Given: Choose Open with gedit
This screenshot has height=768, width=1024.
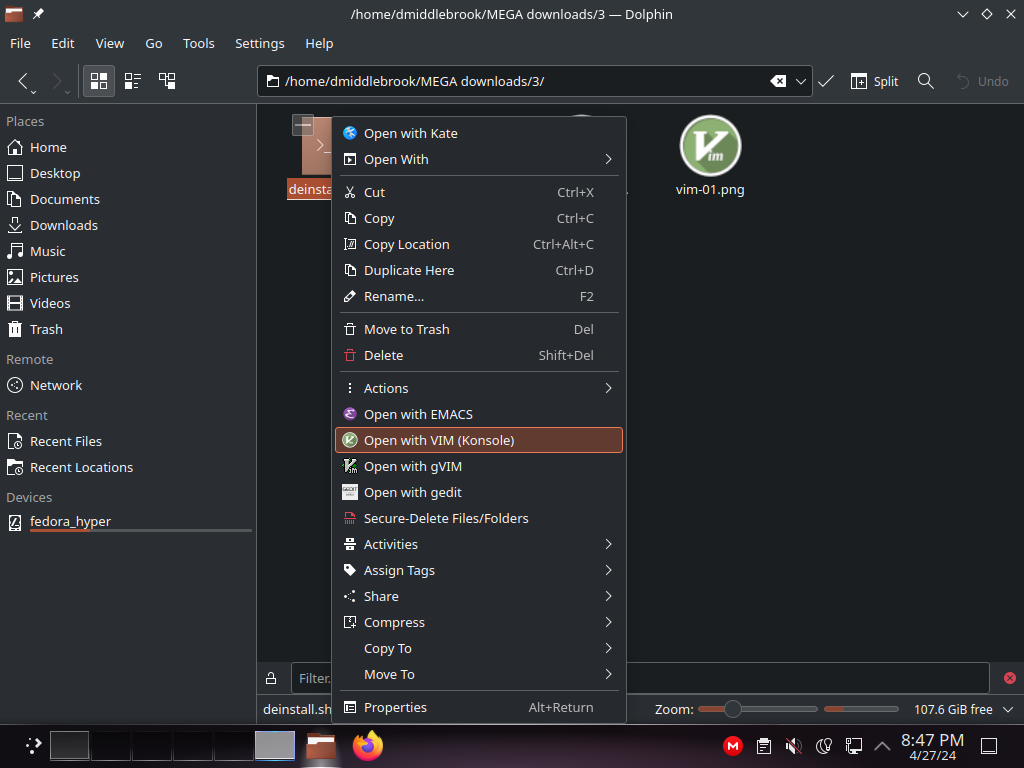Looking at the screenshot, I should pyautogui.click(x=479, y=492).
